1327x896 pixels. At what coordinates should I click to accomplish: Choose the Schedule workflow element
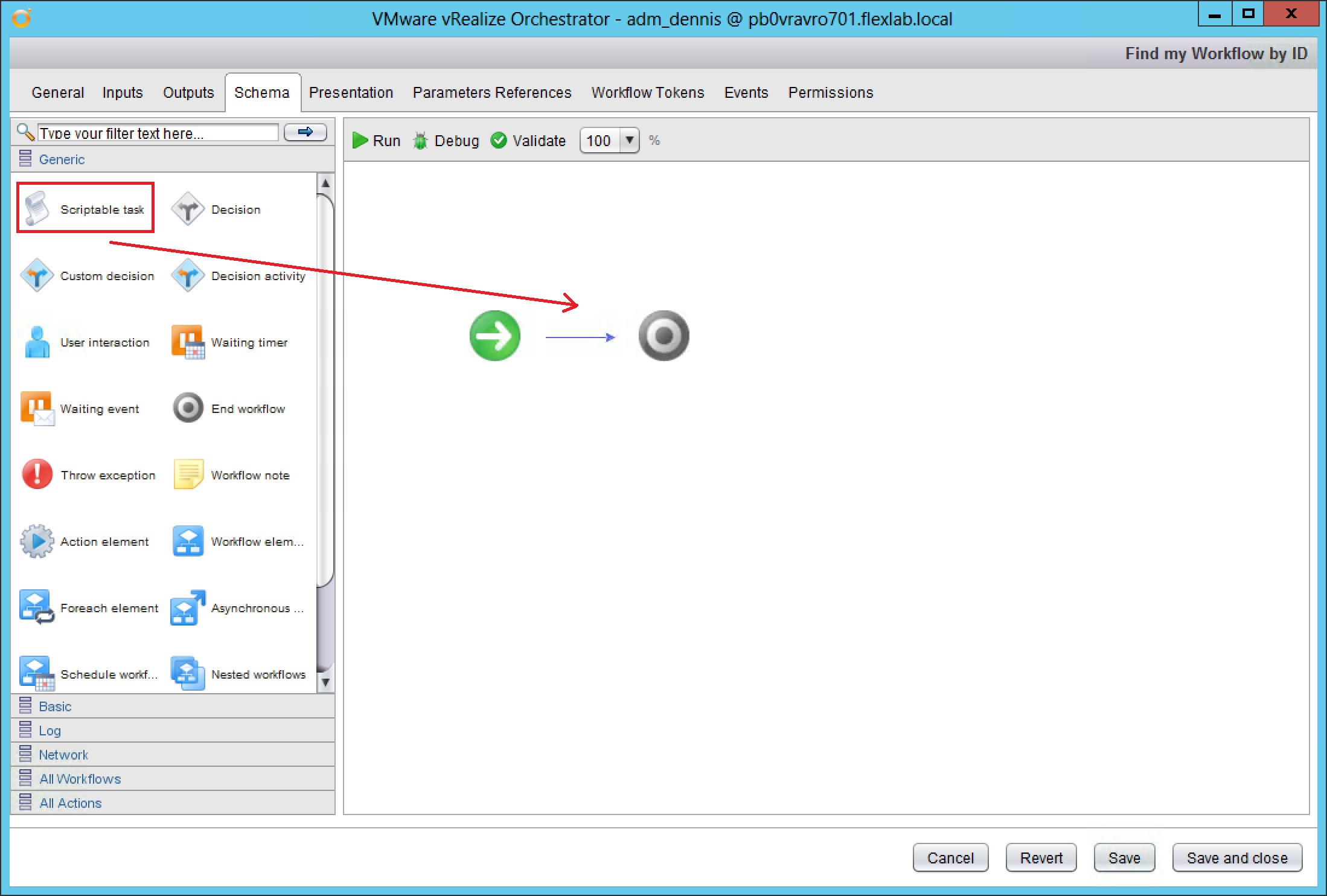(x=89, y=674)
